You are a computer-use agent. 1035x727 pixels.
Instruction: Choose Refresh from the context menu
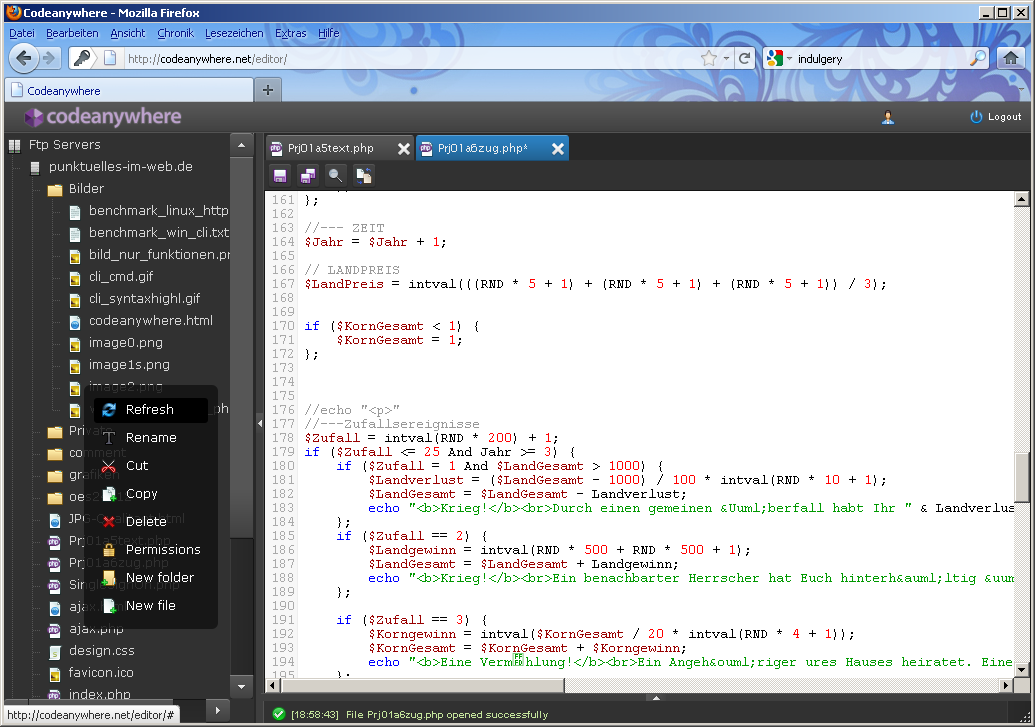pos(150,410)
